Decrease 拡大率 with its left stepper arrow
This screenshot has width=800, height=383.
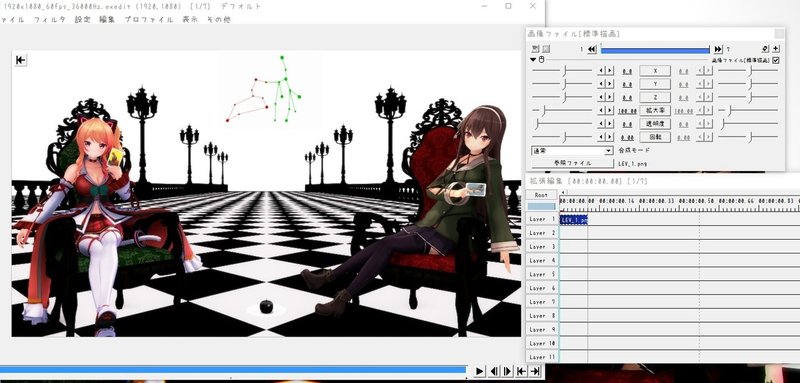602,110
